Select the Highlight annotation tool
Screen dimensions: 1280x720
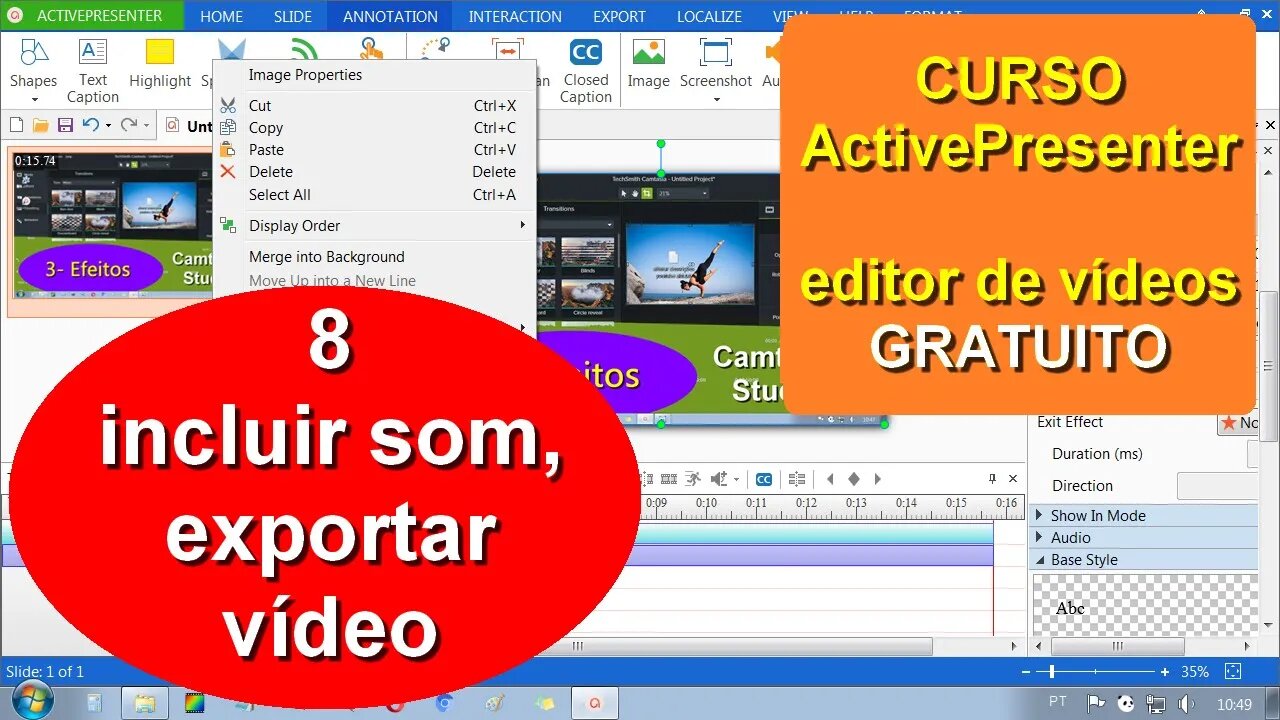pyautogui.click(x=160, y=64)
